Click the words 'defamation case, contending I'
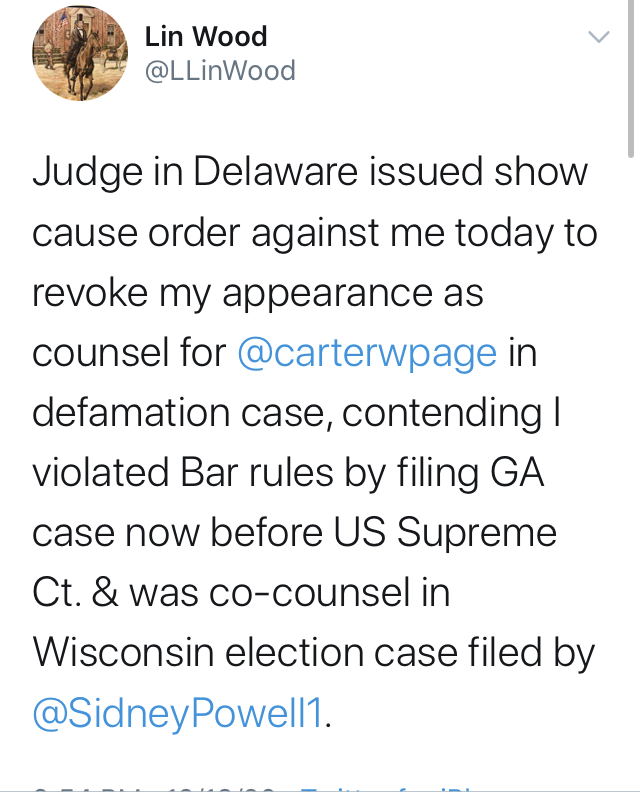This screenshot has height=792, width=640. [297, 413]
